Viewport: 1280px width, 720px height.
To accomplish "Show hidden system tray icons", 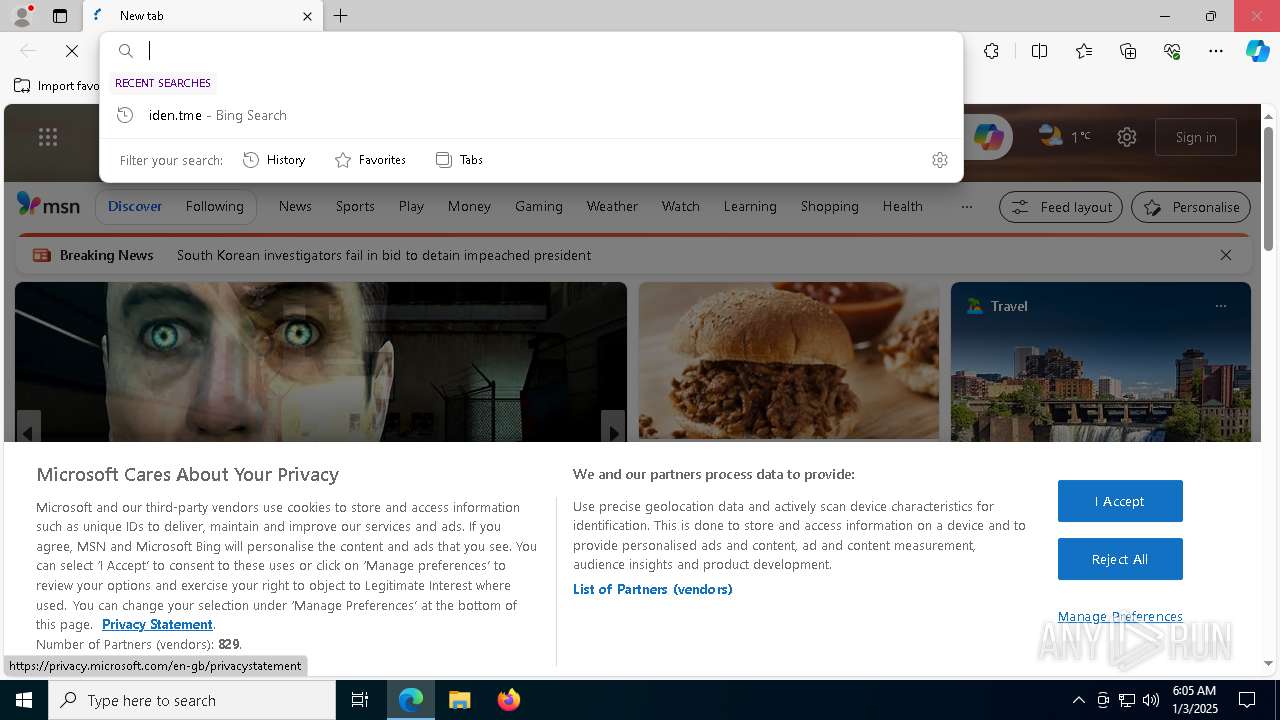I will [1078, 700].
